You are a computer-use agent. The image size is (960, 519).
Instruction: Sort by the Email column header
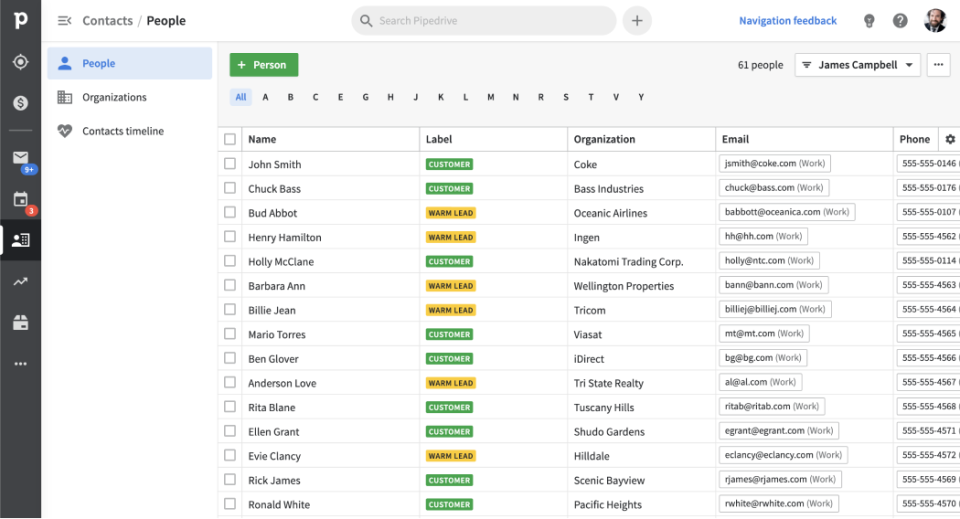tap(735, 139)
